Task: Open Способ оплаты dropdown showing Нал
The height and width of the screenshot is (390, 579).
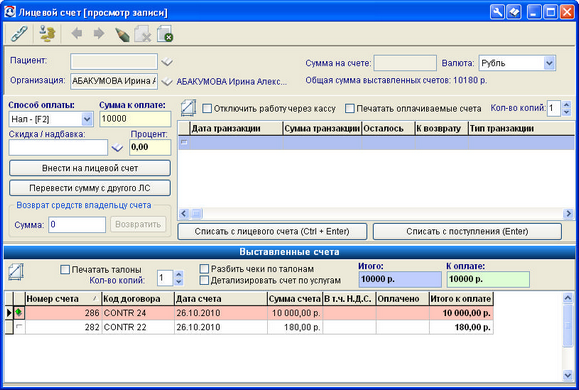Action: coord(87,119)
